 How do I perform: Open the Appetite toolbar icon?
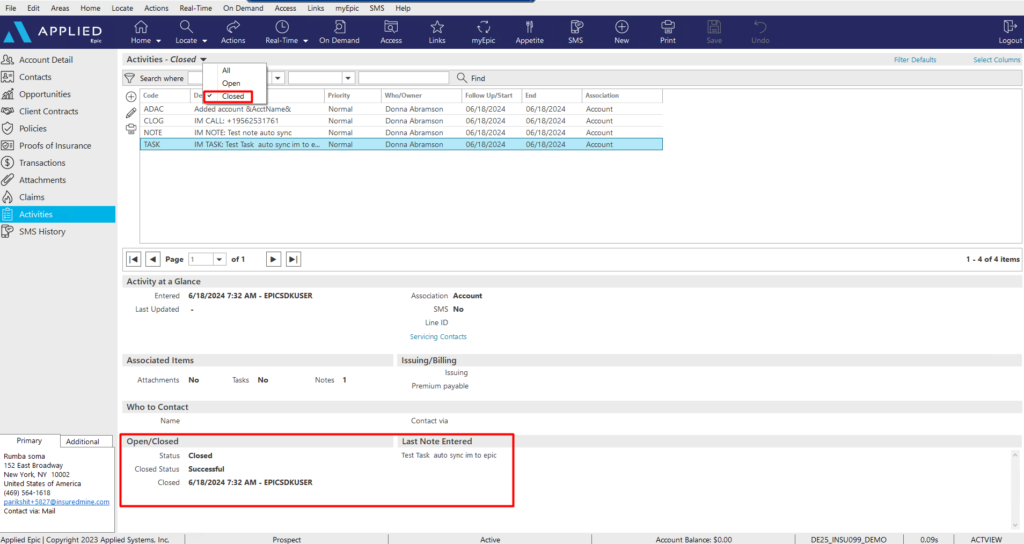coord(530,27)
